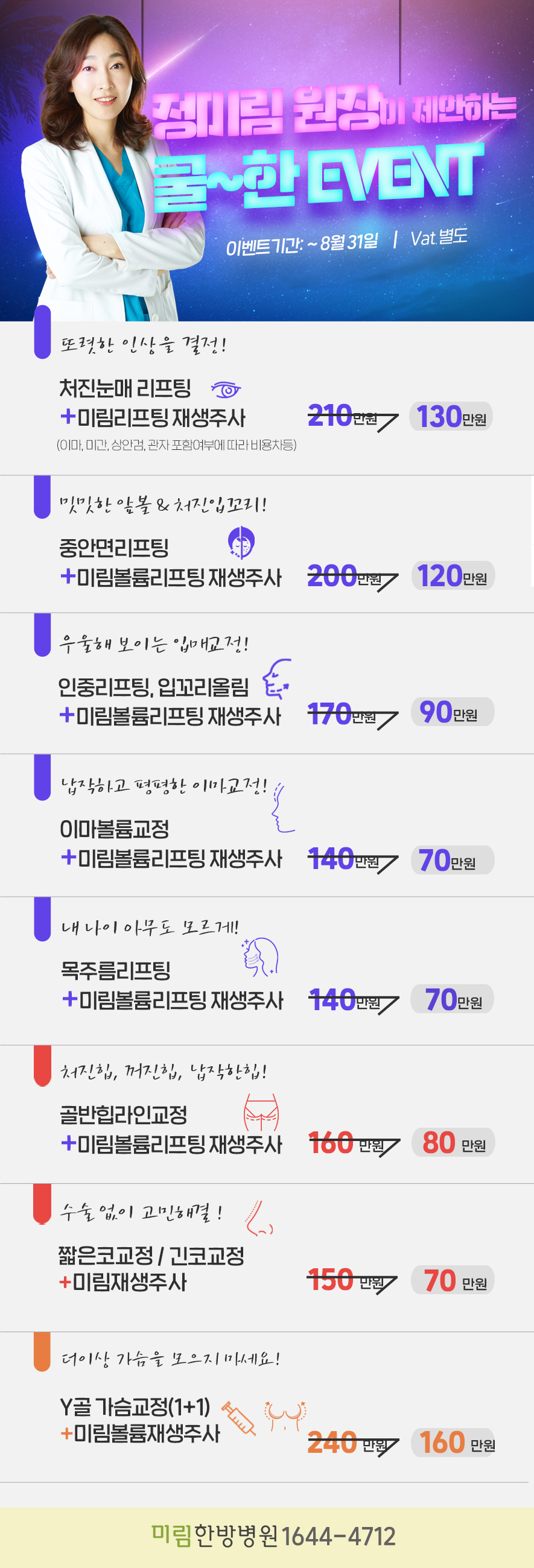
Task: Click the chest outline icon next to the syringe
Action: [x=285, y=1415]
